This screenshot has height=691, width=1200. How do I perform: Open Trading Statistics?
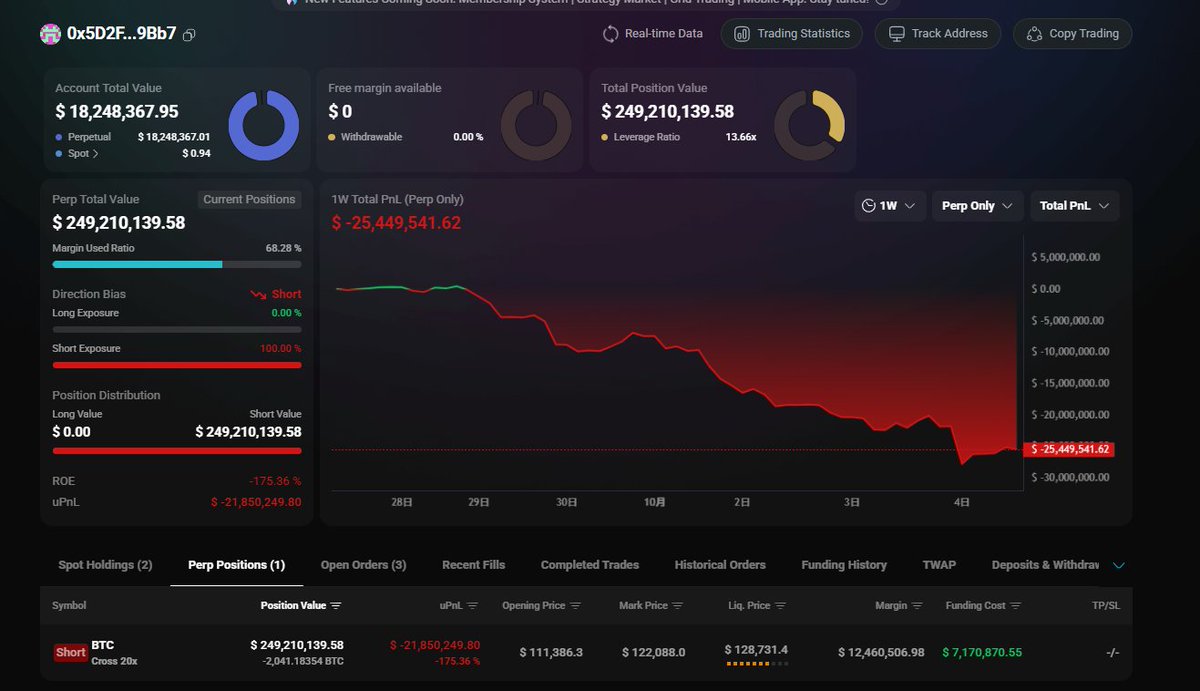click(x=792, y=33)
